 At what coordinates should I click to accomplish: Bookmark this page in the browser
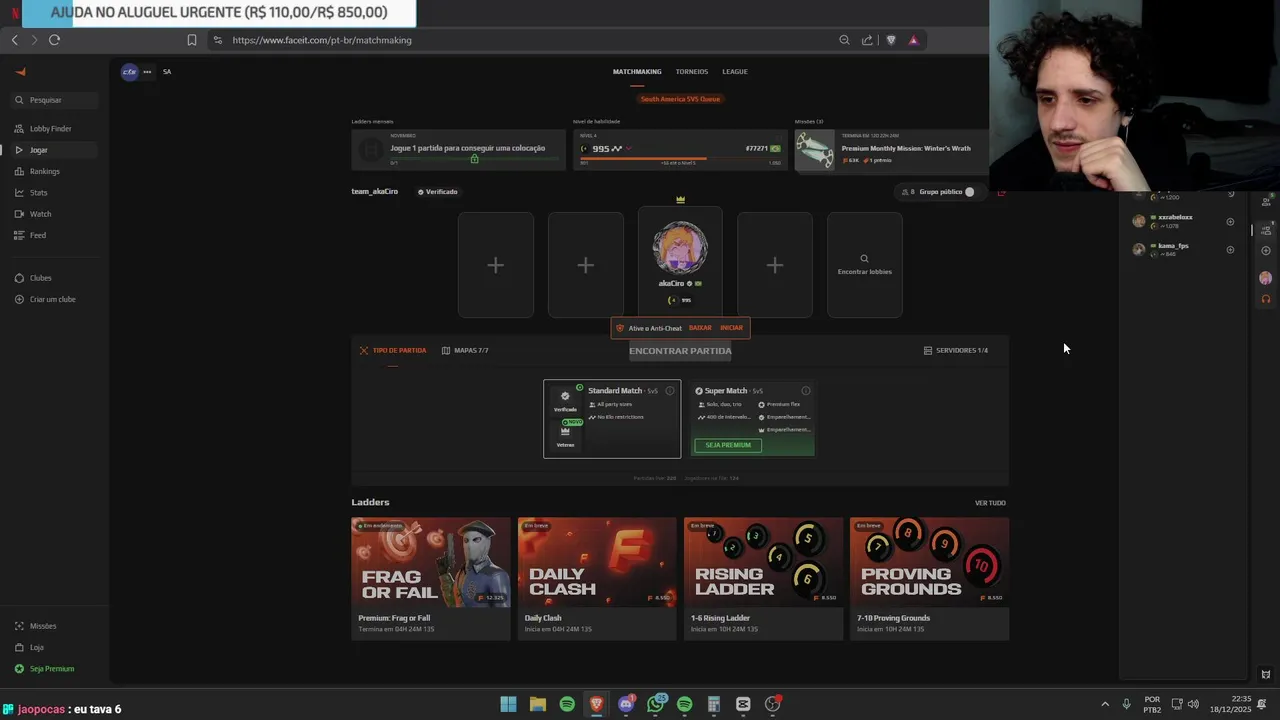pyautogui.click(x=192, y=40)
